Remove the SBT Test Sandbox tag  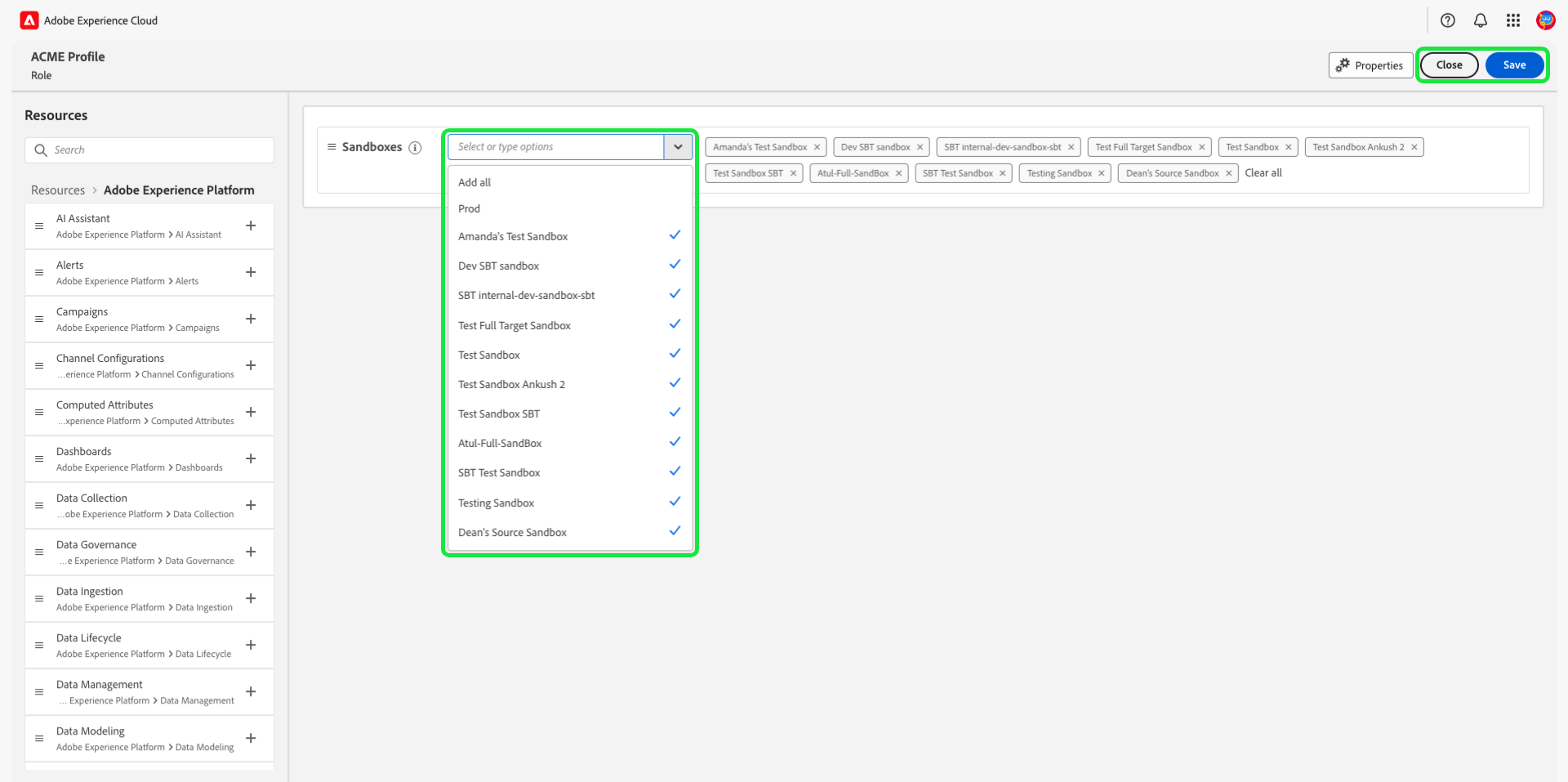pyautogui.click(x=1002, y=173)
